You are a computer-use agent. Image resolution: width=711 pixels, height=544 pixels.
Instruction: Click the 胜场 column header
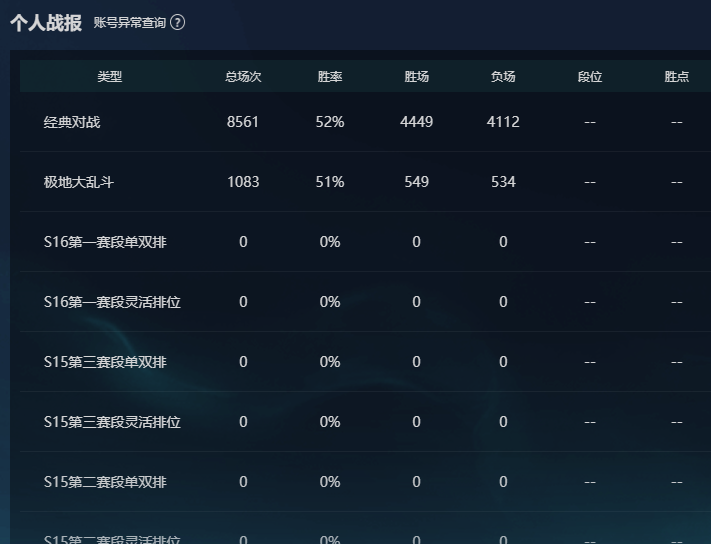click(x=416, y=77)
